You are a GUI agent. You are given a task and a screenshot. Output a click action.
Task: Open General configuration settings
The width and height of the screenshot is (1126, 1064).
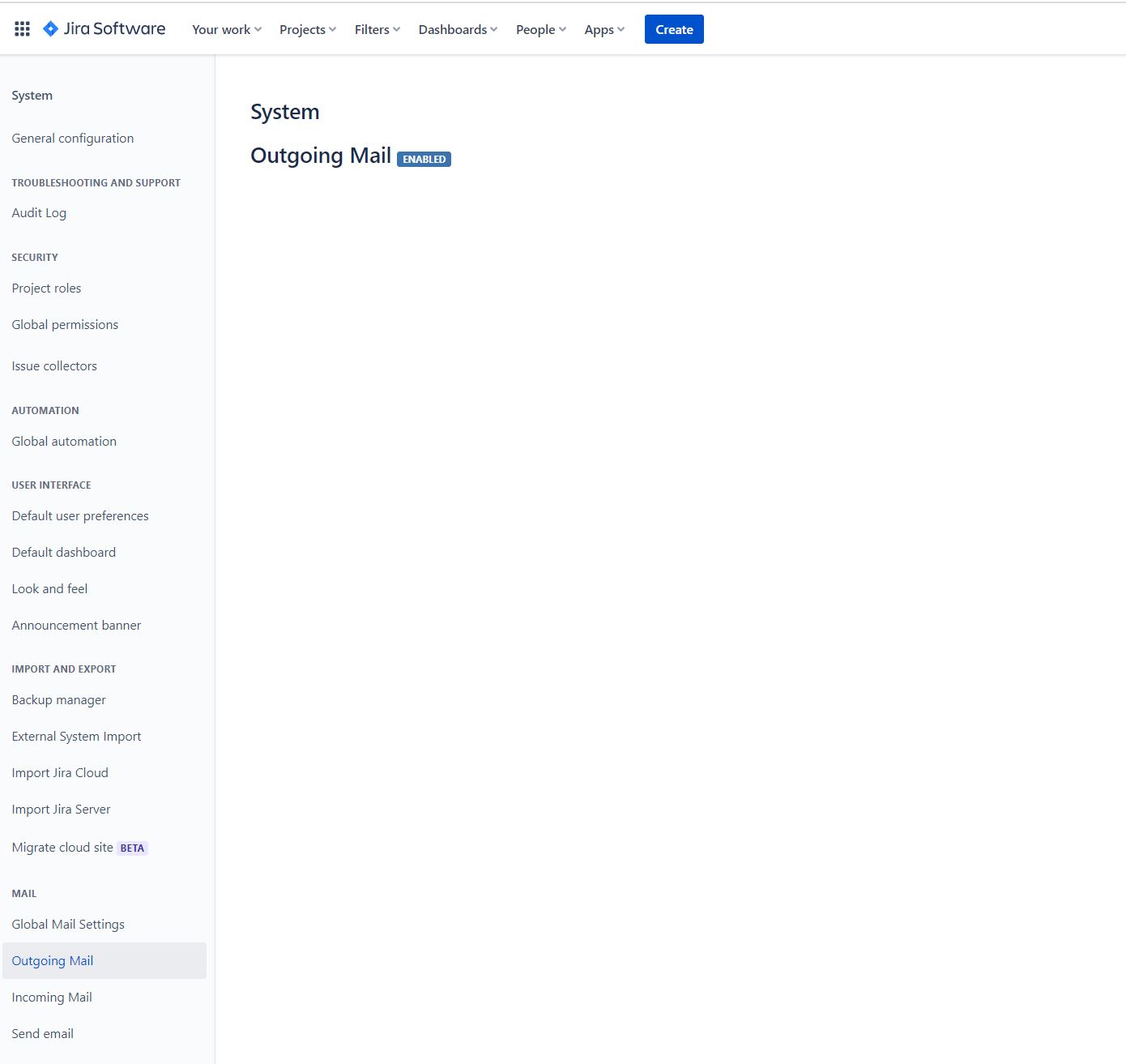pyautogui.click(x=72, y=138)
